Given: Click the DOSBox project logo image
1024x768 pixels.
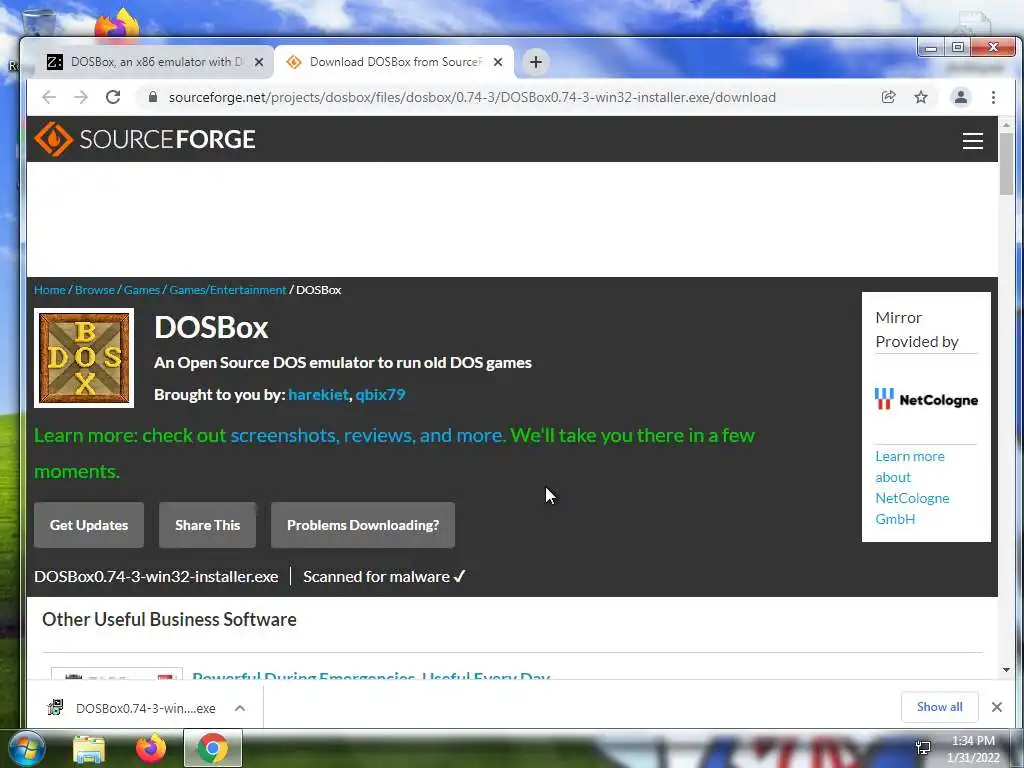Looking at the screenshot, I should click(84, 358).
